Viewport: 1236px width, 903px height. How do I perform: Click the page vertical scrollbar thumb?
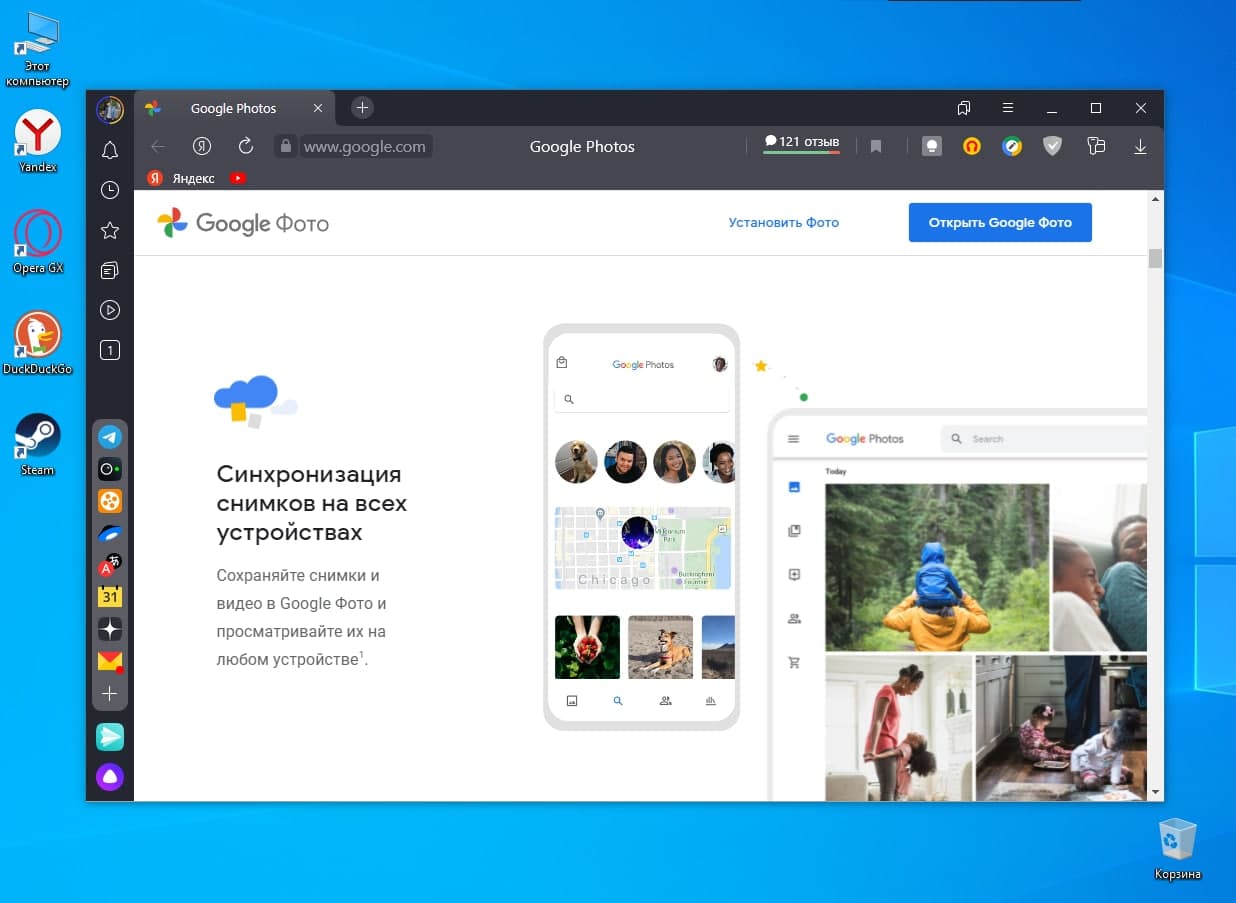pyautogui.click(x=1155, y=258)
